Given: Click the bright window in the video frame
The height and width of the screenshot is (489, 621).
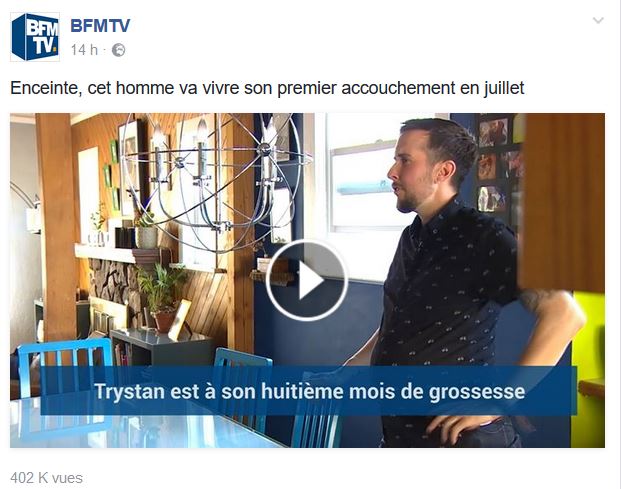Looking at the screenshot, I should click(x=358, y=186).
